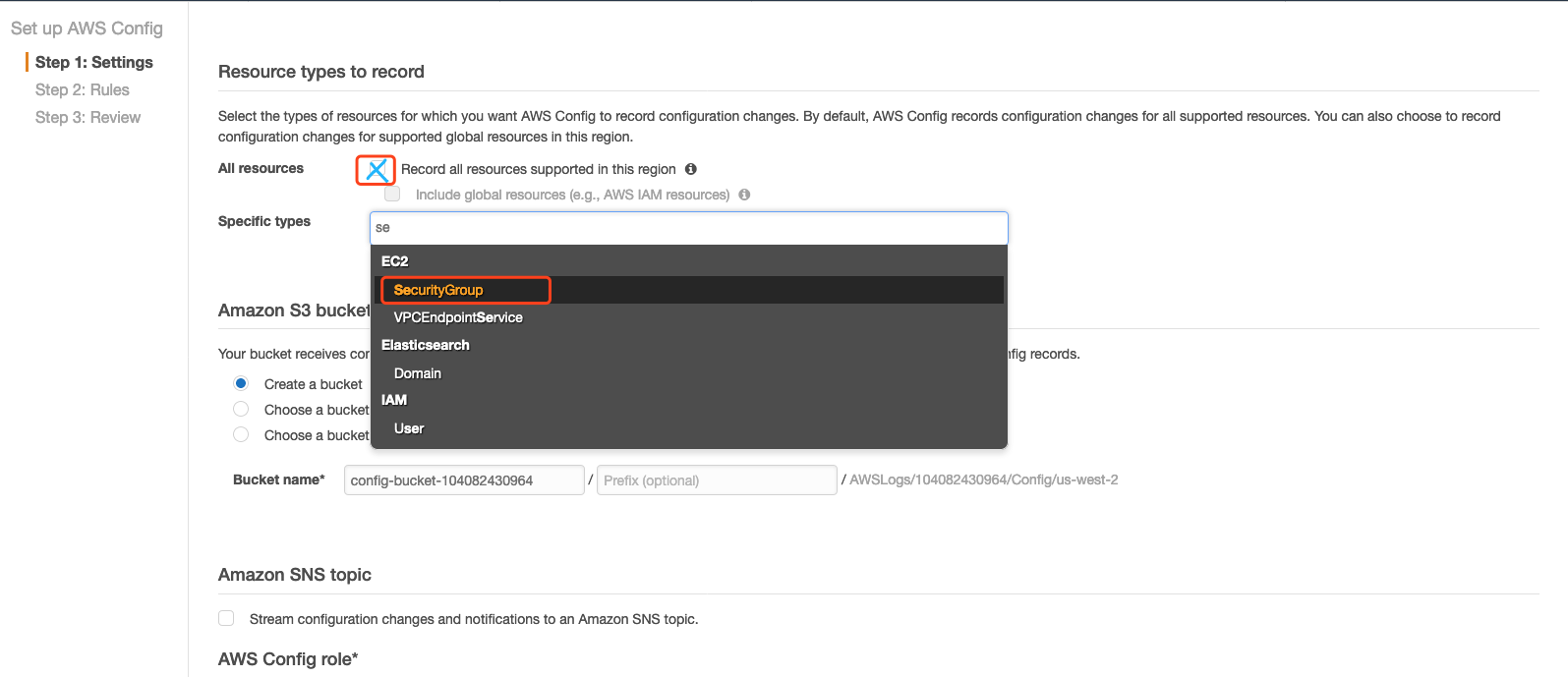Image resolution: width=1568 pixels, height=677 pixels.
Task: Select the second Choose a bucket radio
Action: pyautogui.click(x=241, y=409)
